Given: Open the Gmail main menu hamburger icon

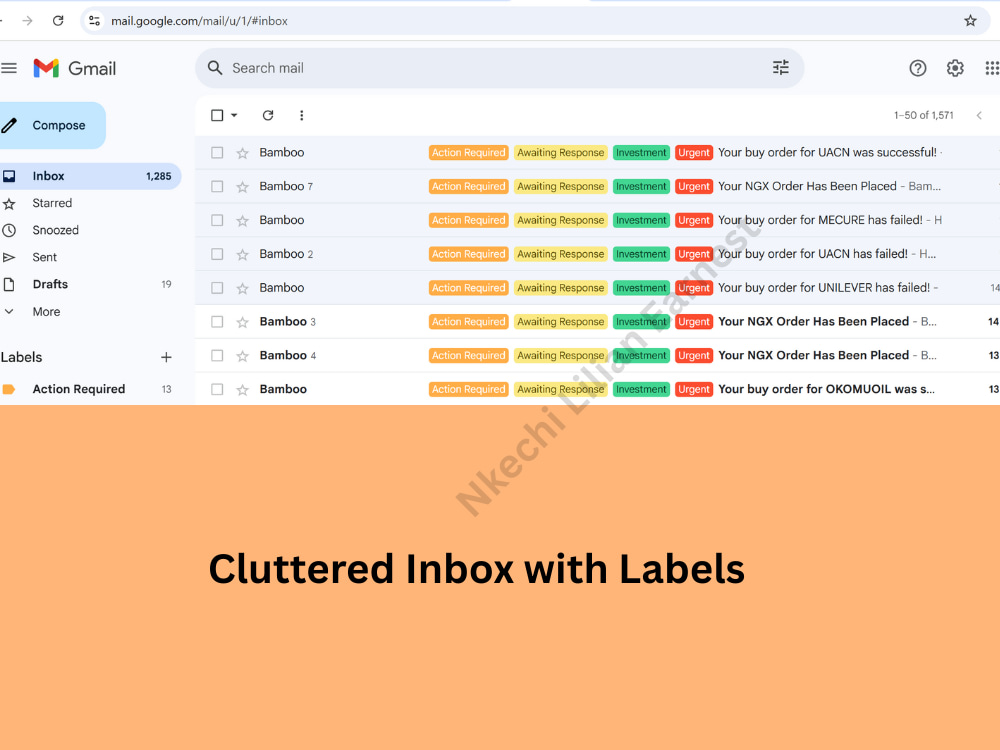Looking at the screenshot, I should (9, 68).
